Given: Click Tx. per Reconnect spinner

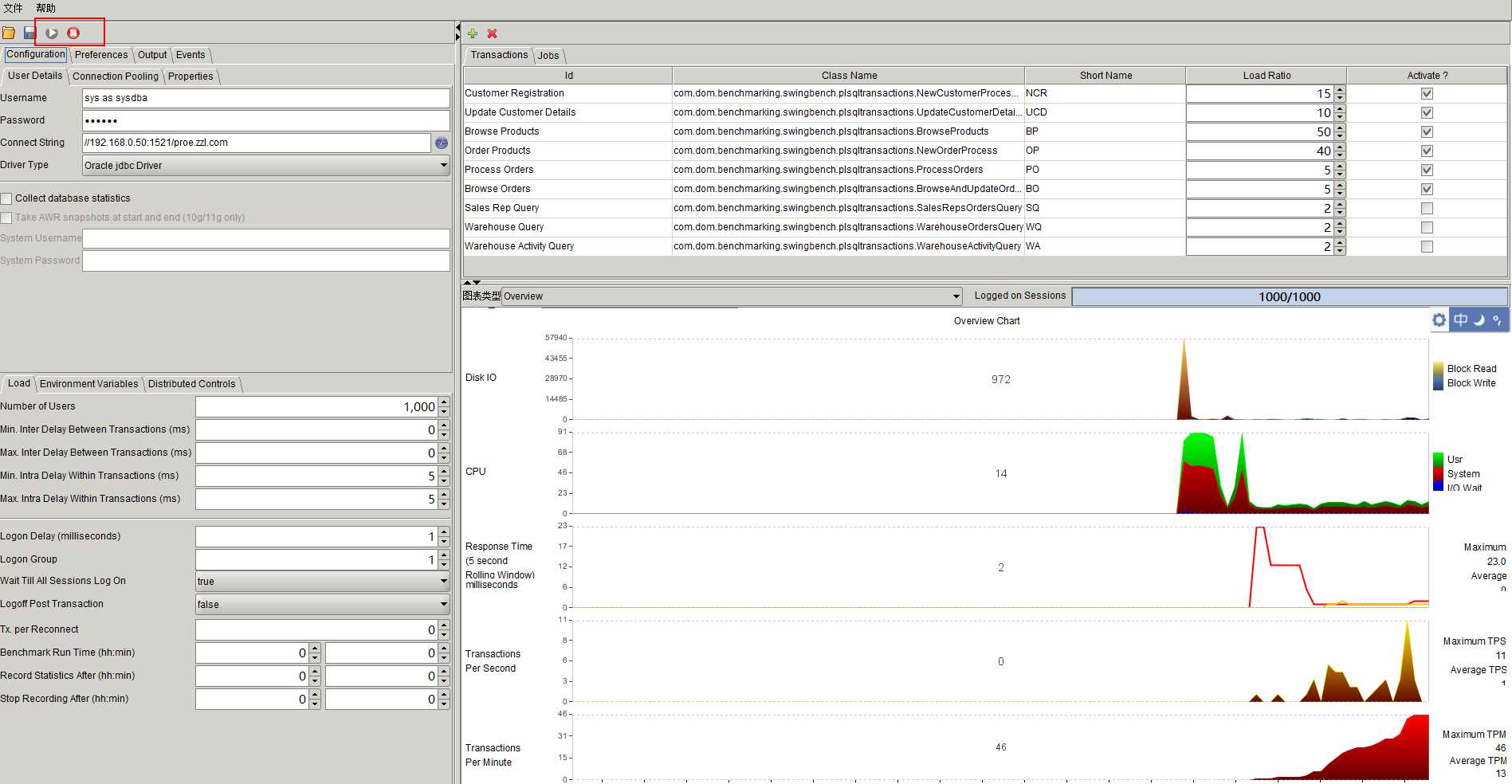Looking at the screenshot, I should click(444, 629).
